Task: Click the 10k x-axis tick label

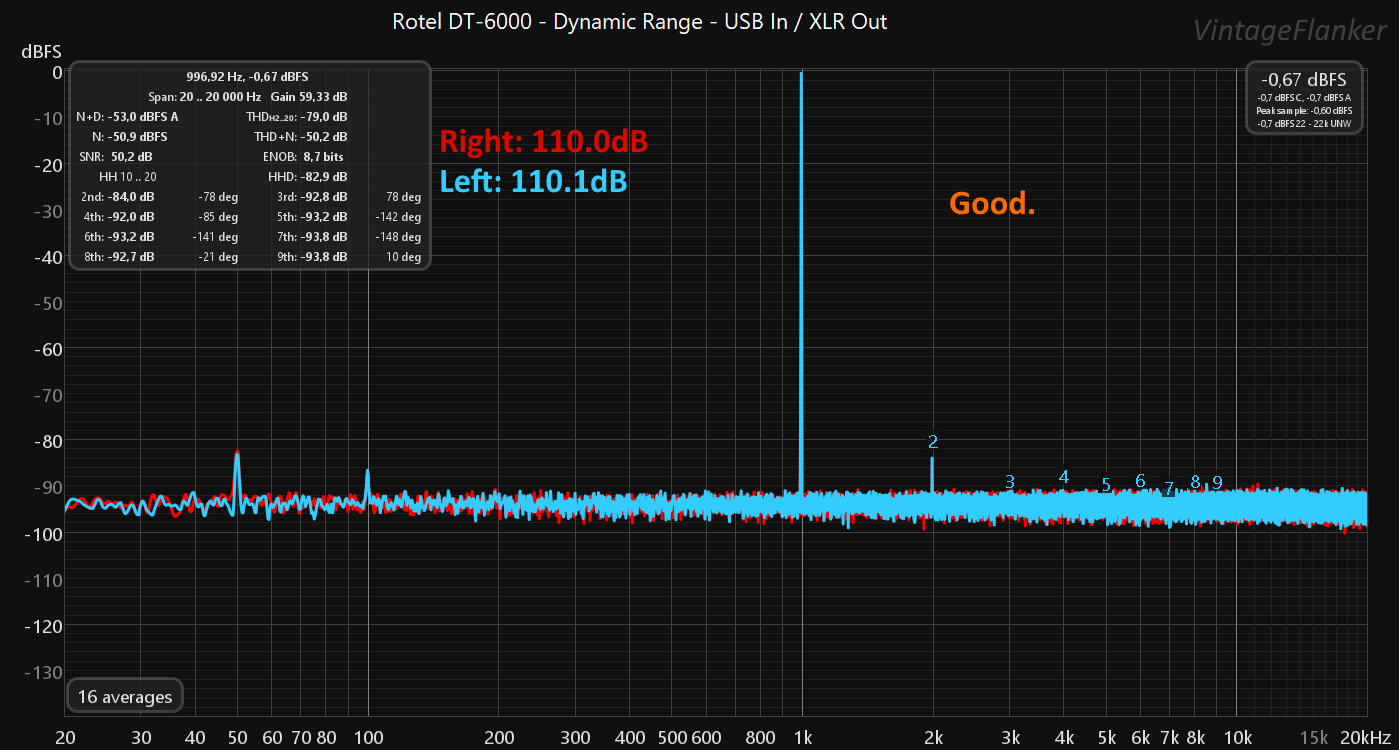Action: [x=1237, y=738]
